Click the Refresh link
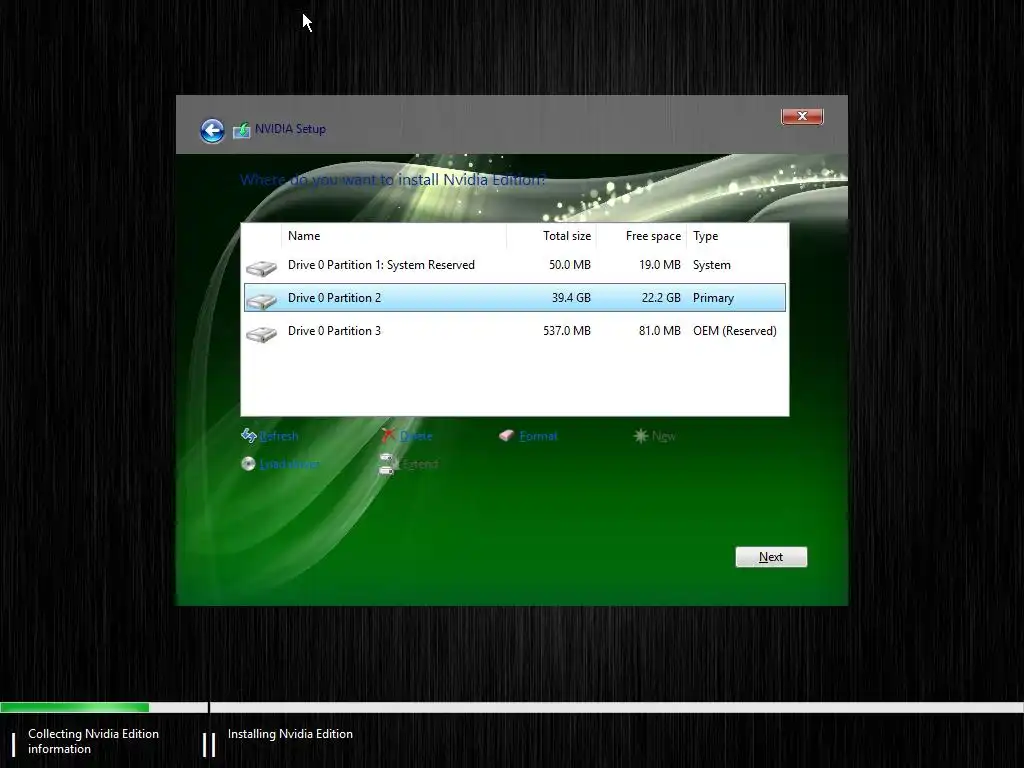The width and height of the screenshot is (1024, 768). tap(279, 436)
